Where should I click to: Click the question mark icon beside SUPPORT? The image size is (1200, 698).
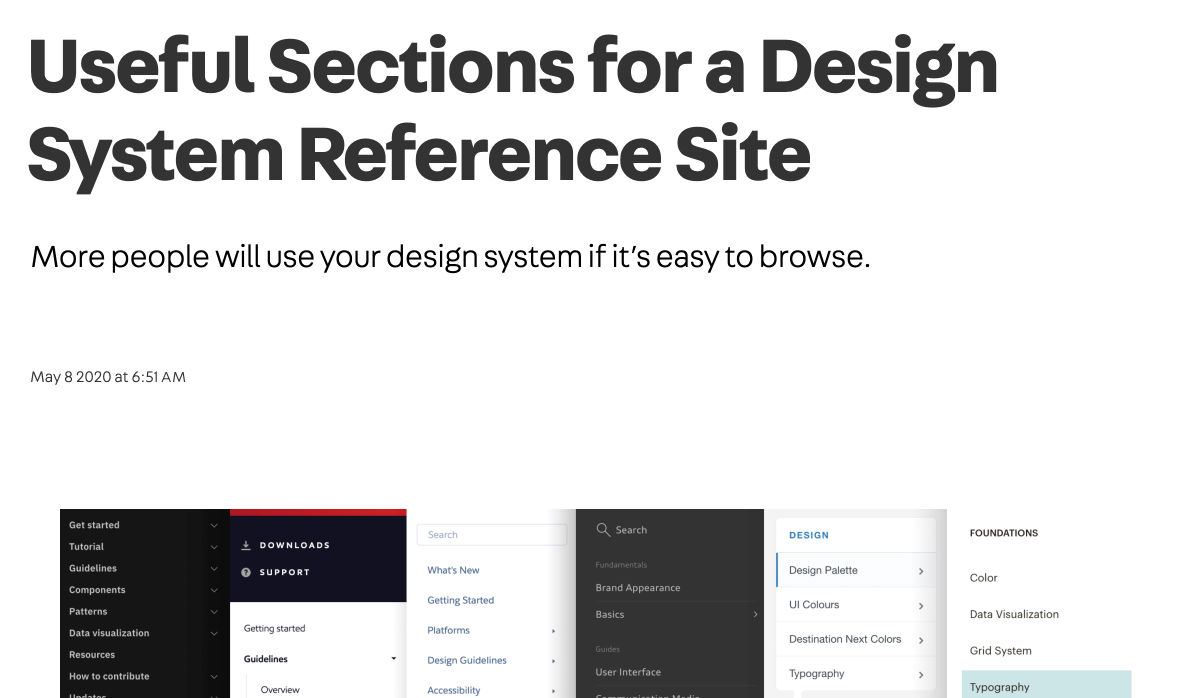[x=246, y=572]
